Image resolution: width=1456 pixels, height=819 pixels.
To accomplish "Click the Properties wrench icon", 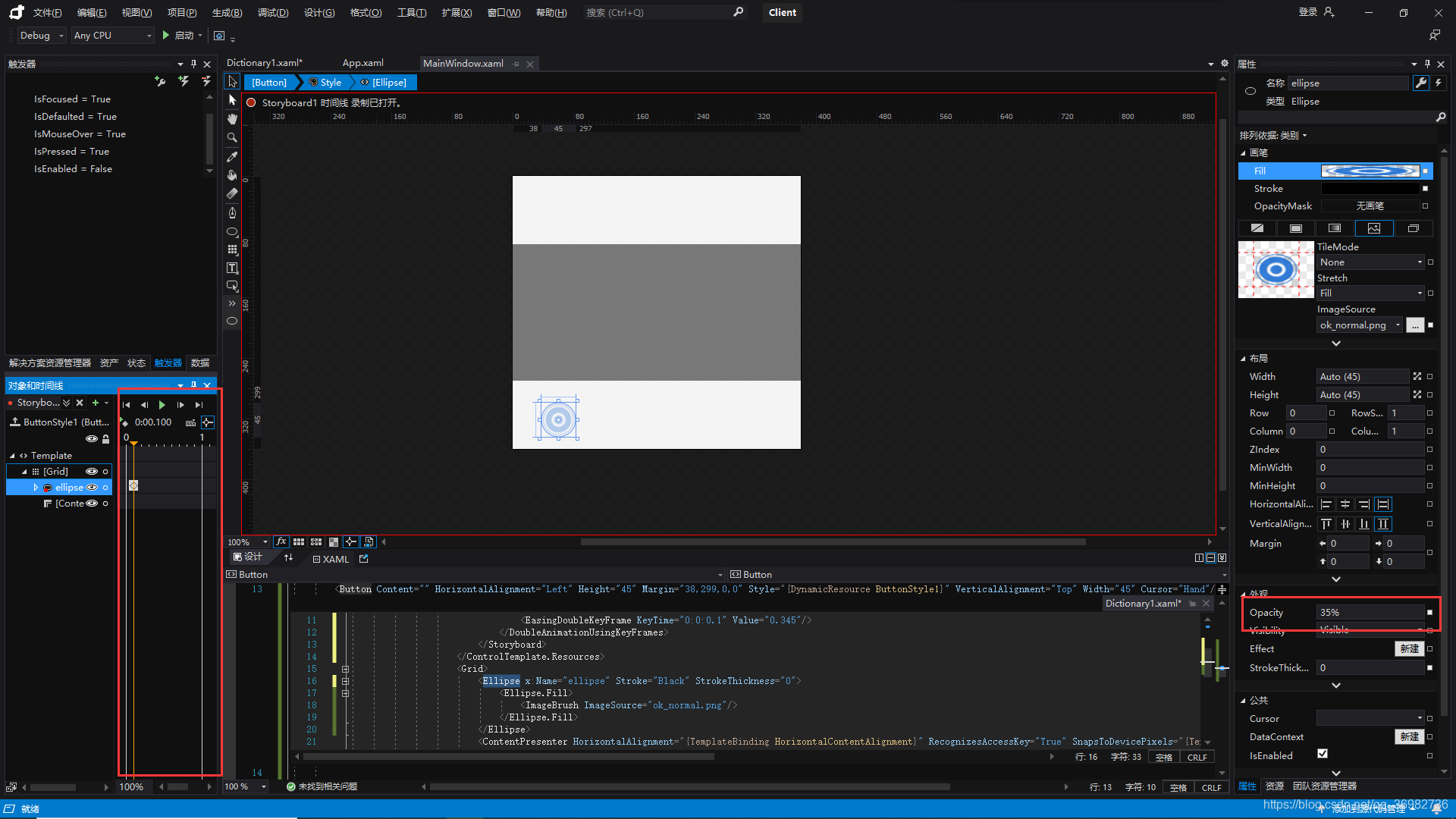I will [1420, 83].
